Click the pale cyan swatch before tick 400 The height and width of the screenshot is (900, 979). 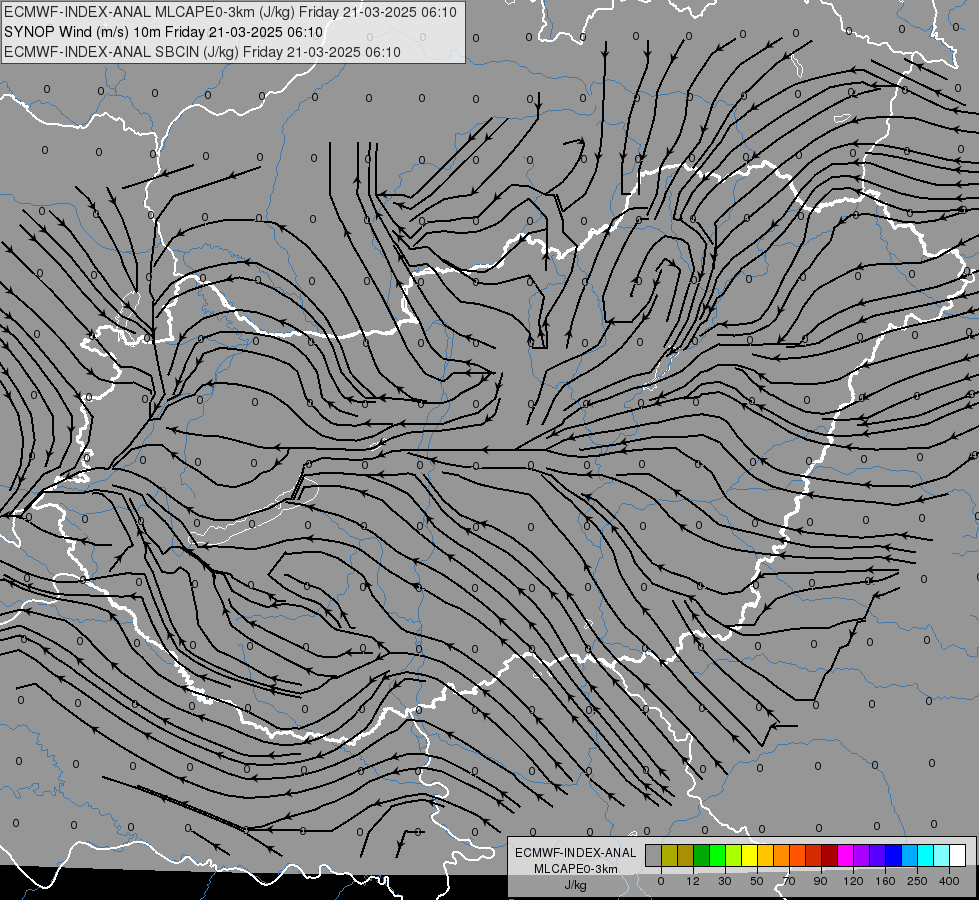942,856
